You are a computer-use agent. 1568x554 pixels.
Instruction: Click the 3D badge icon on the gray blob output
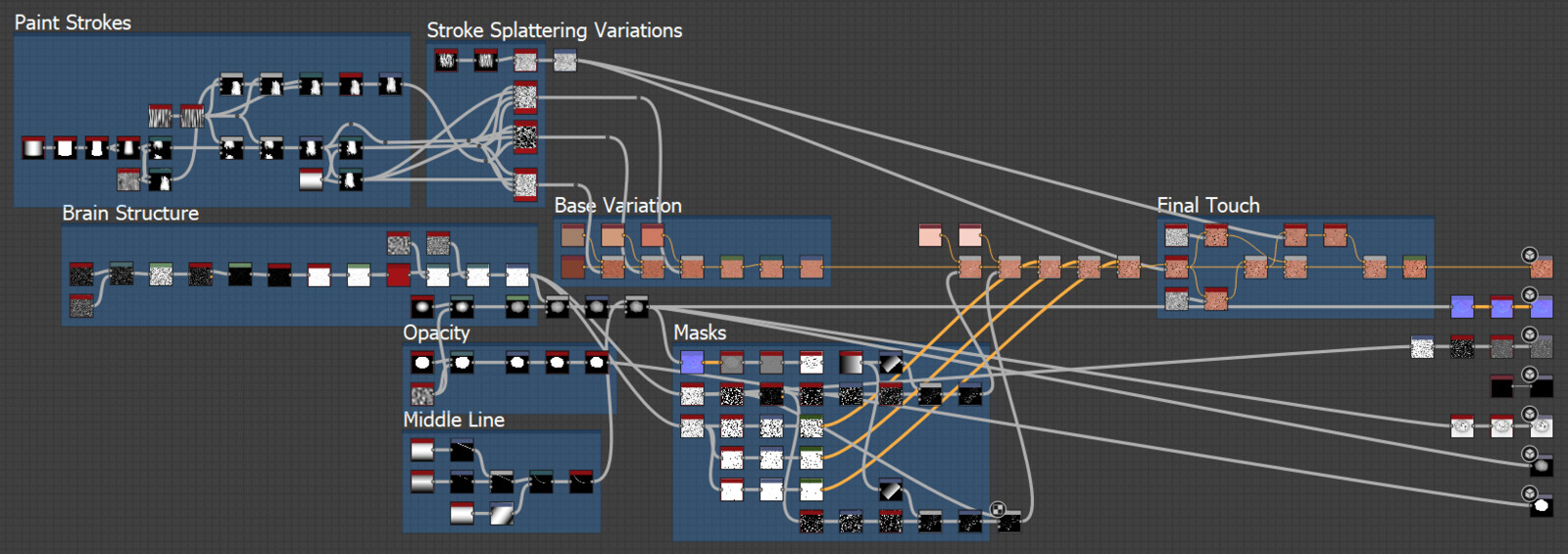pos(1529,454)
